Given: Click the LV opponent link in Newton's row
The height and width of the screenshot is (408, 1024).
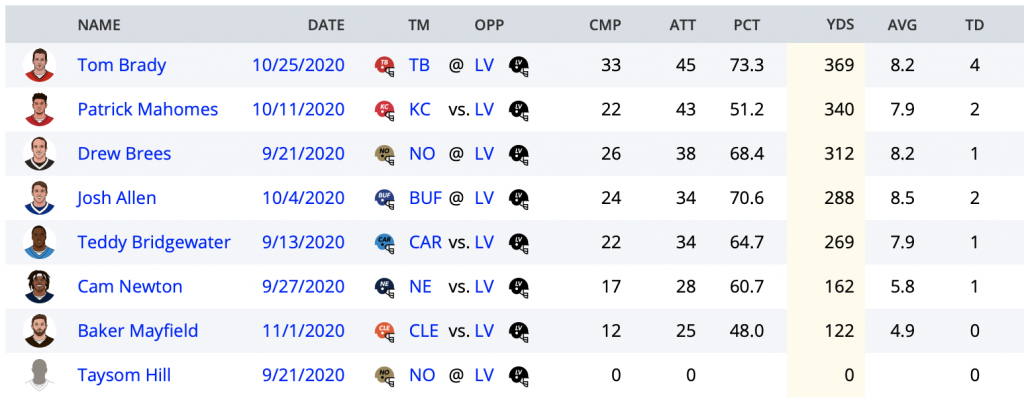Looking at the screenshot, I should 484,287.
